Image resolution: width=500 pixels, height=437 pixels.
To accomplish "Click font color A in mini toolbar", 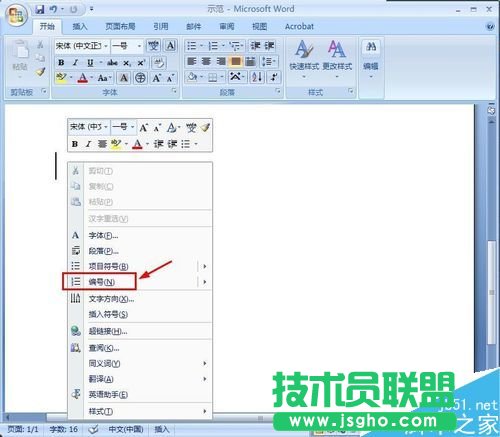I will tap(137, 144).
